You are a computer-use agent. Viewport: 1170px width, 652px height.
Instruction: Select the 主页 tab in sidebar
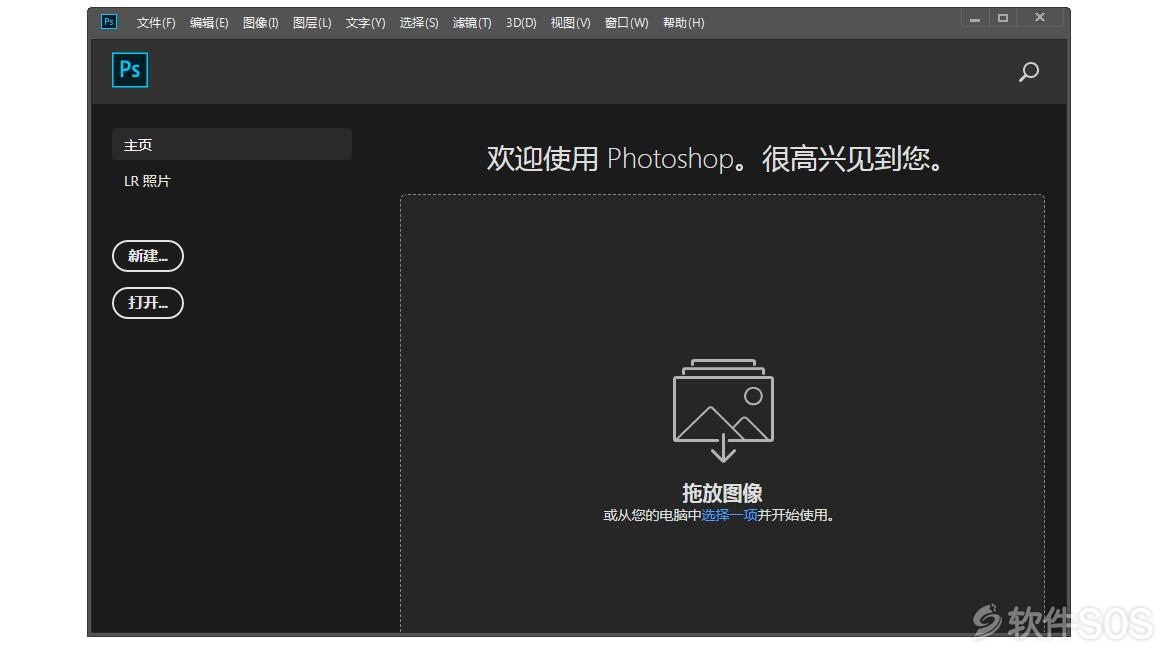[232, 144]
